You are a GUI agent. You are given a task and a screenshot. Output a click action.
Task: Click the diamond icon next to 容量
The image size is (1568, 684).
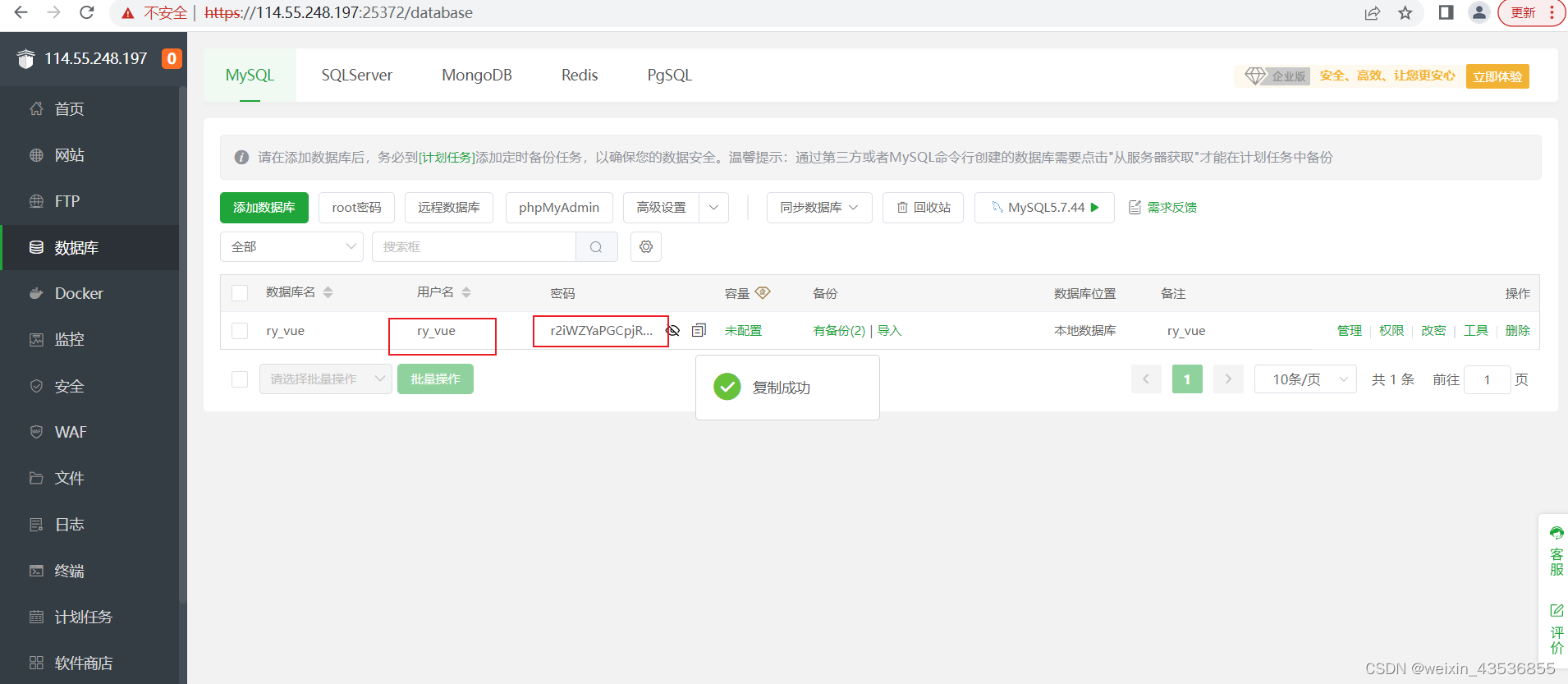click(x=763, y=292)
